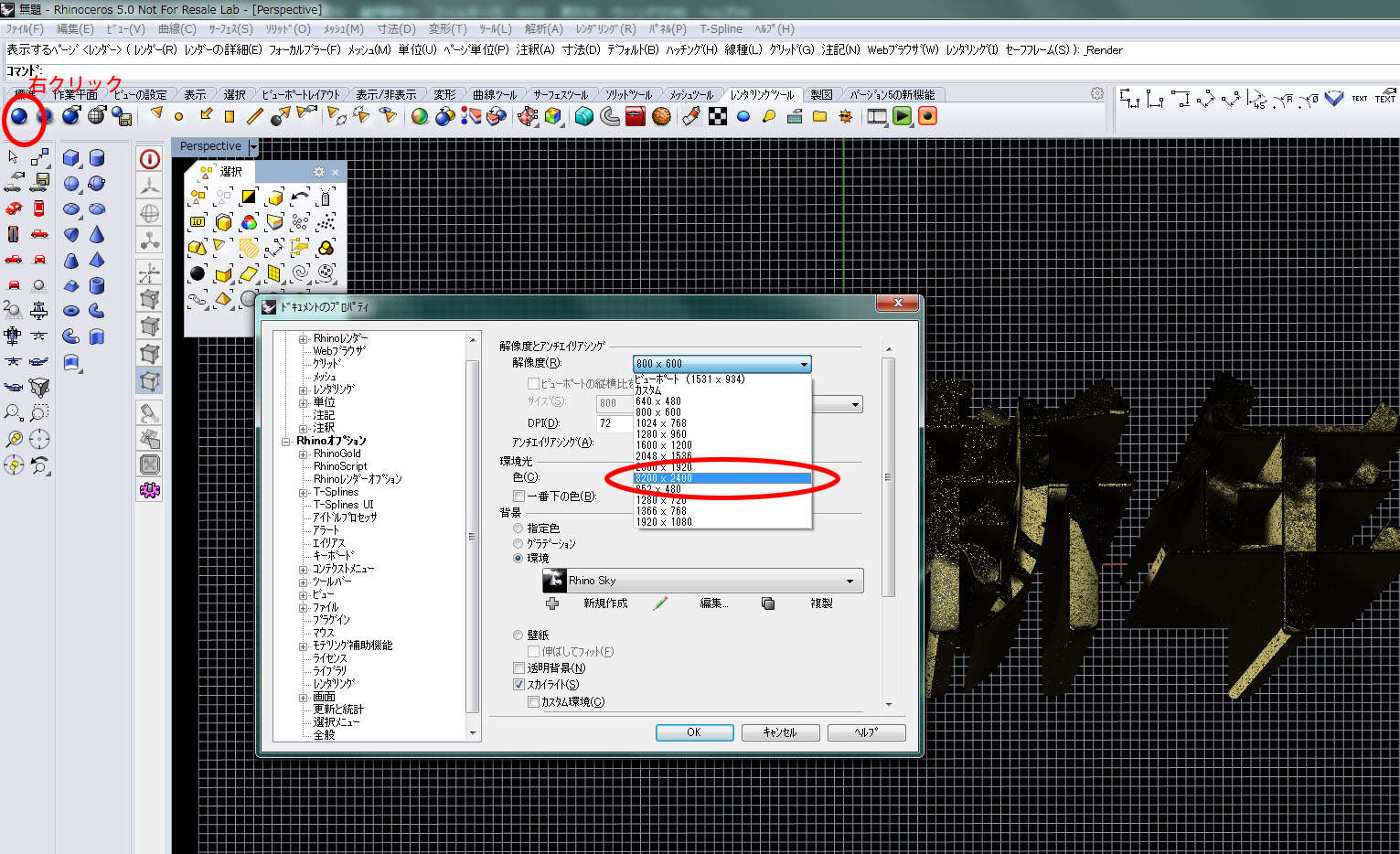
Task: Click the duplicate pages icon beside 複製
Action: click(768, 603)
